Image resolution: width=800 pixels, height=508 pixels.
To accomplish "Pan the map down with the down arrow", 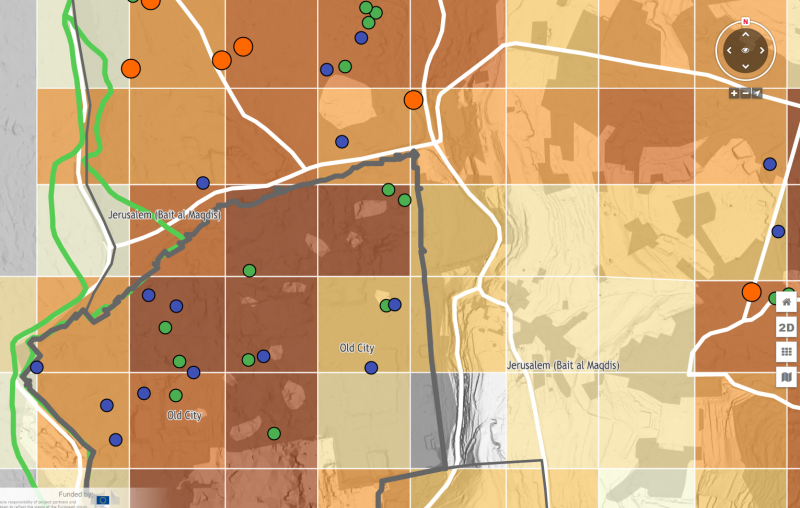I will [x=745, y=66].
